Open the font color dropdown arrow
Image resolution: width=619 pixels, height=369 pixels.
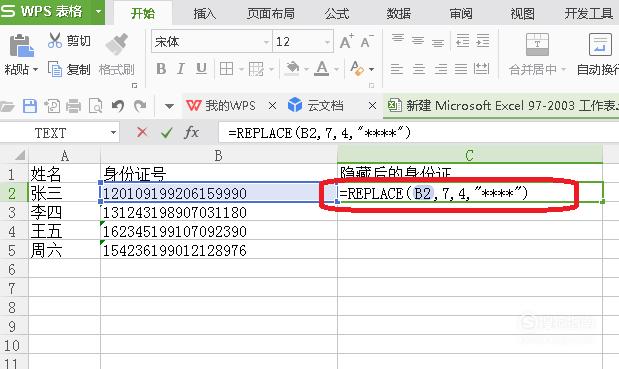[x=336, y=69]
